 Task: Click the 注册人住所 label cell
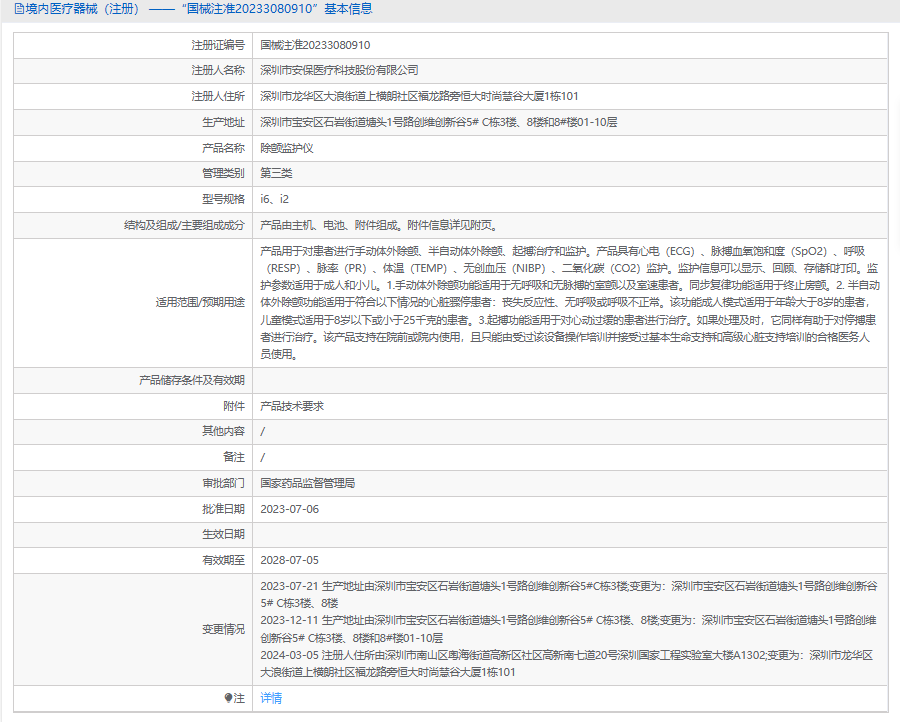[133, 96]
